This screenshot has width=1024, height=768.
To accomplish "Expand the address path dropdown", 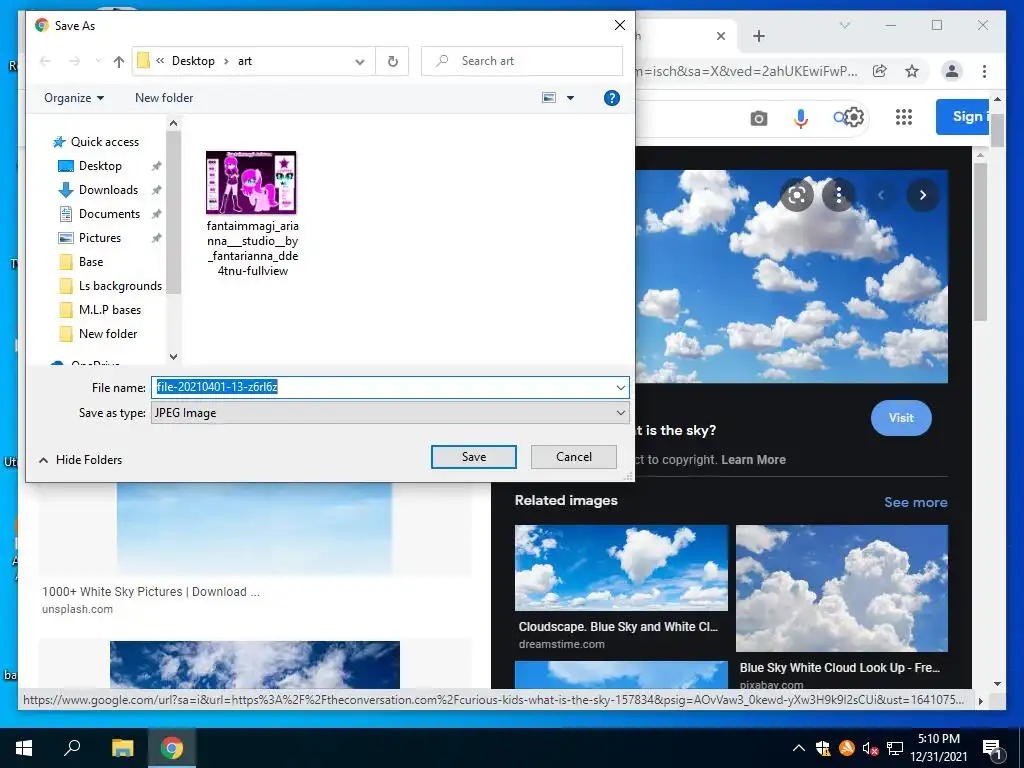I will pos(360,61).
